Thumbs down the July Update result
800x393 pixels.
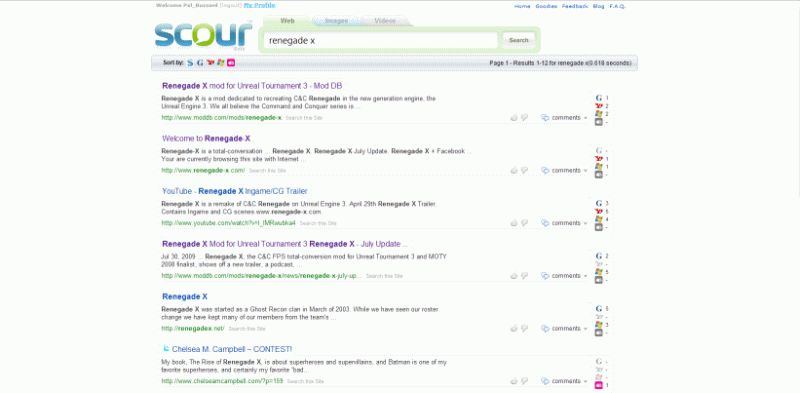pos(524,276)
